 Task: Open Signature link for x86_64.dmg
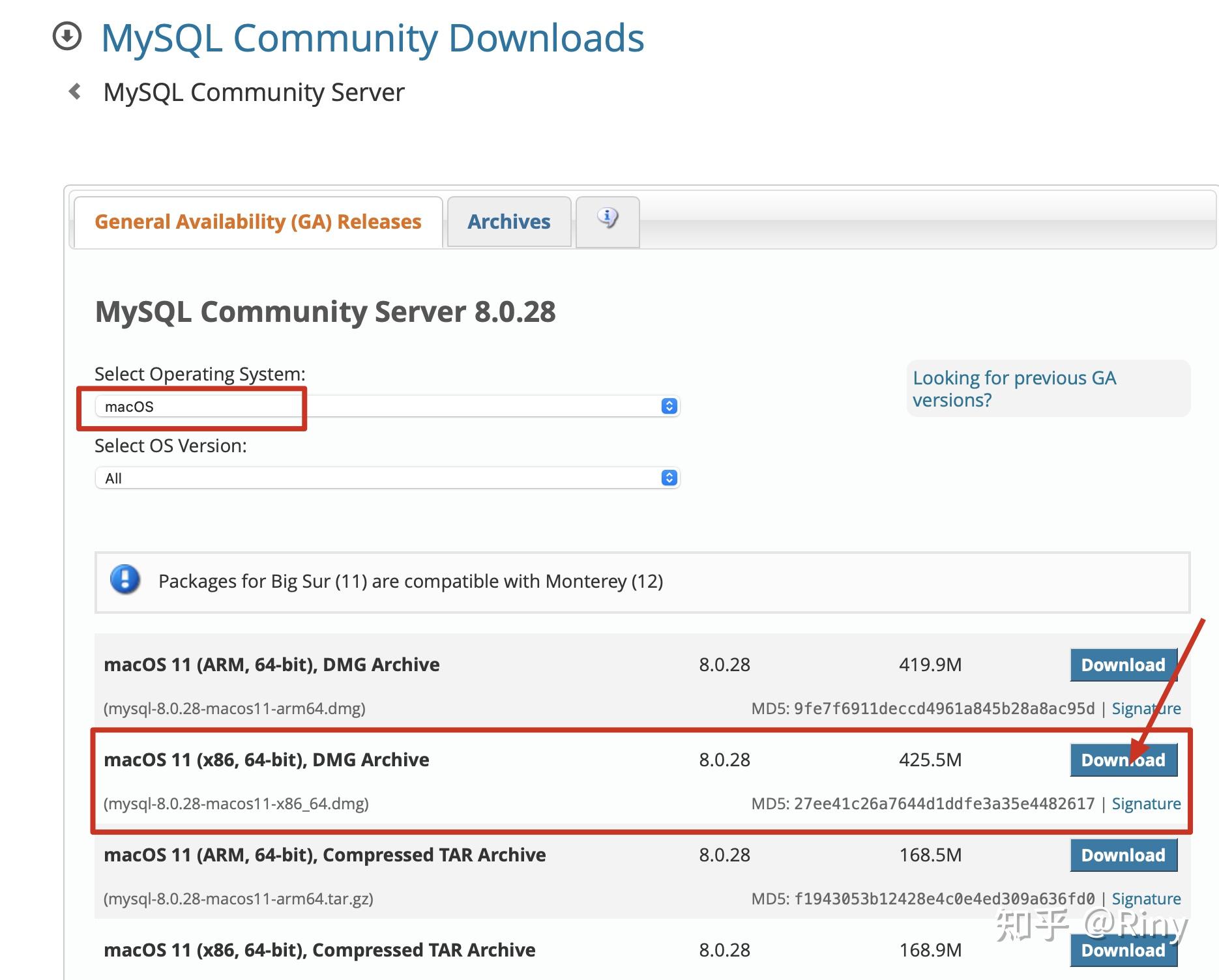click(x=1146, y=803)
